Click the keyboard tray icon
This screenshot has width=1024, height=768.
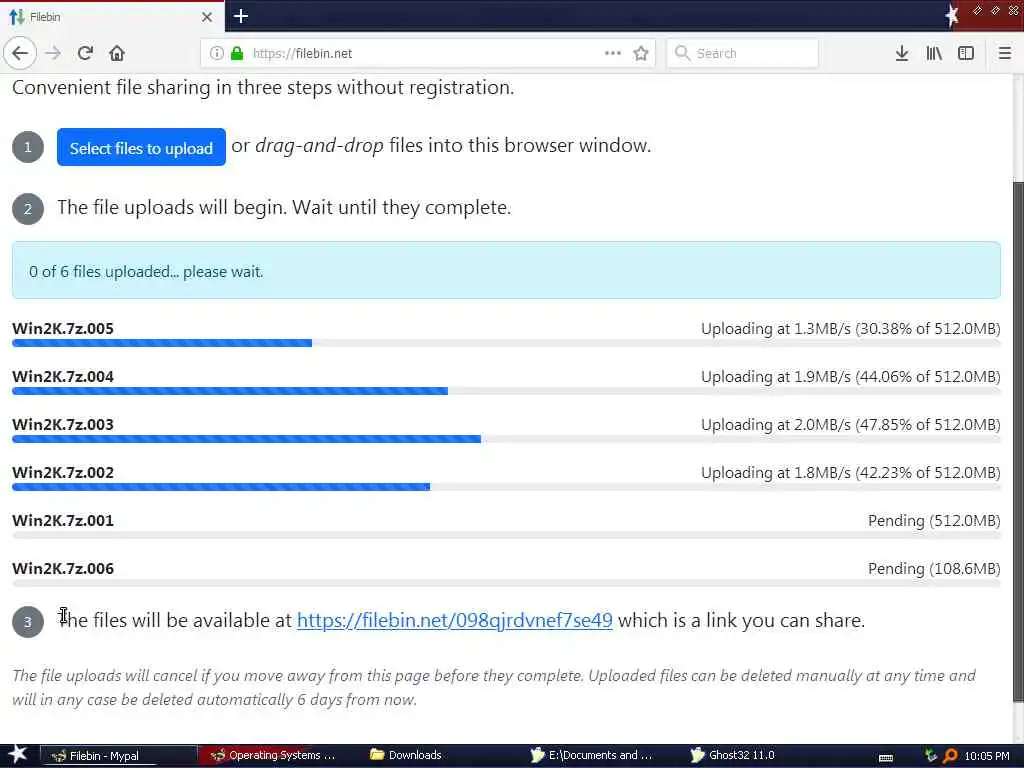tap(886, 758)
